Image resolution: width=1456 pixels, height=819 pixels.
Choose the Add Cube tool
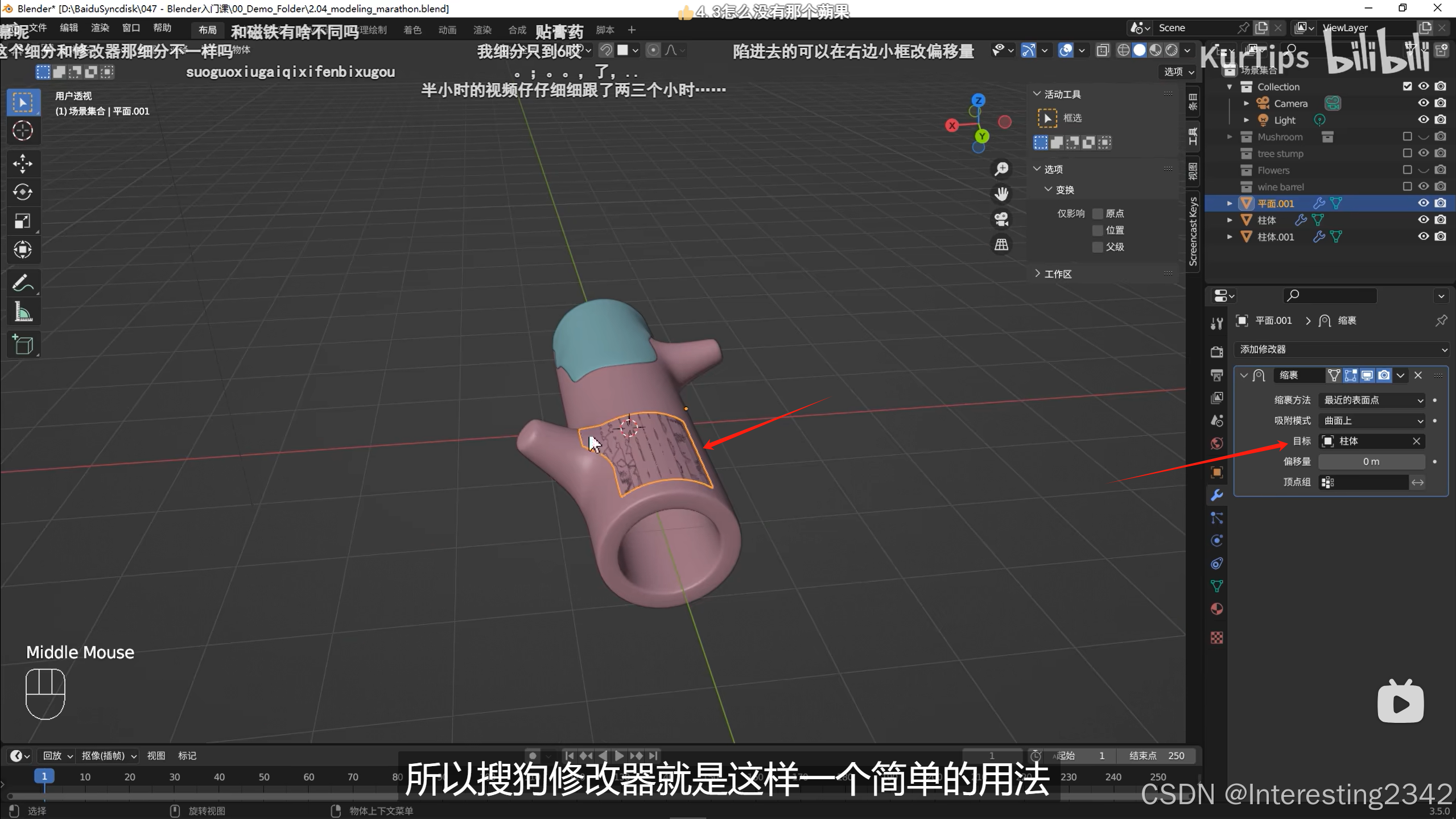tap(23, 345)
